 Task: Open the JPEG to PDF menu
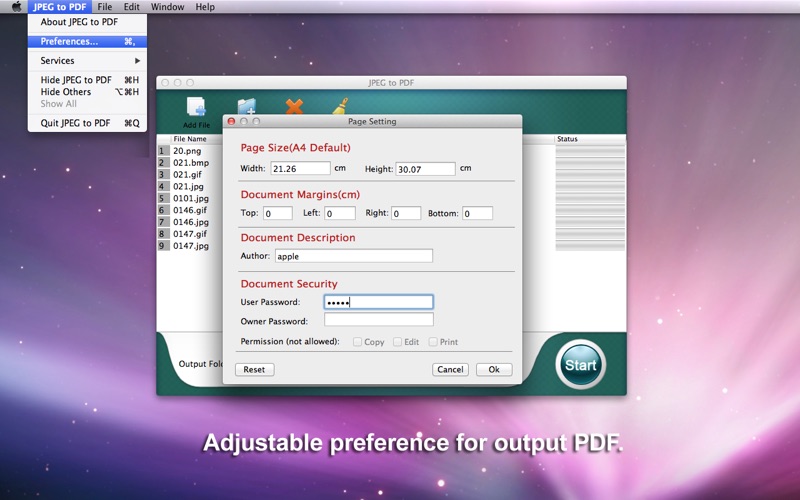point(60,7)
